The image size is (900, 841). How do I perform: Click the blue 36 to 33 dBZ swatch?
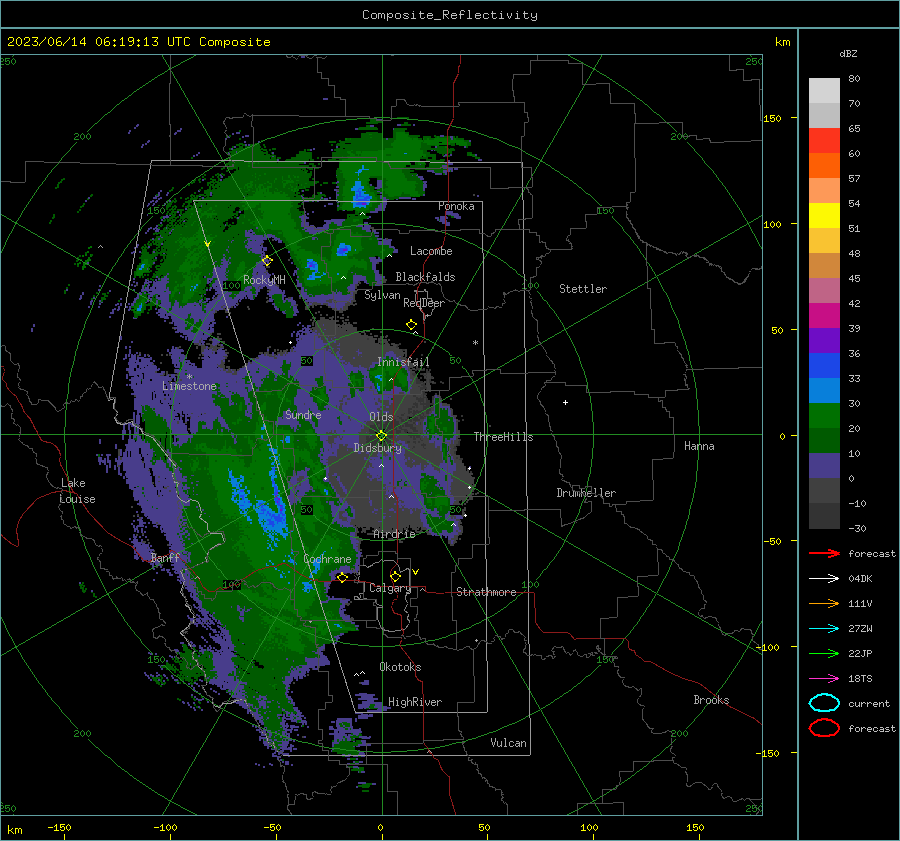pyautogui.click(x=824, y=365)
